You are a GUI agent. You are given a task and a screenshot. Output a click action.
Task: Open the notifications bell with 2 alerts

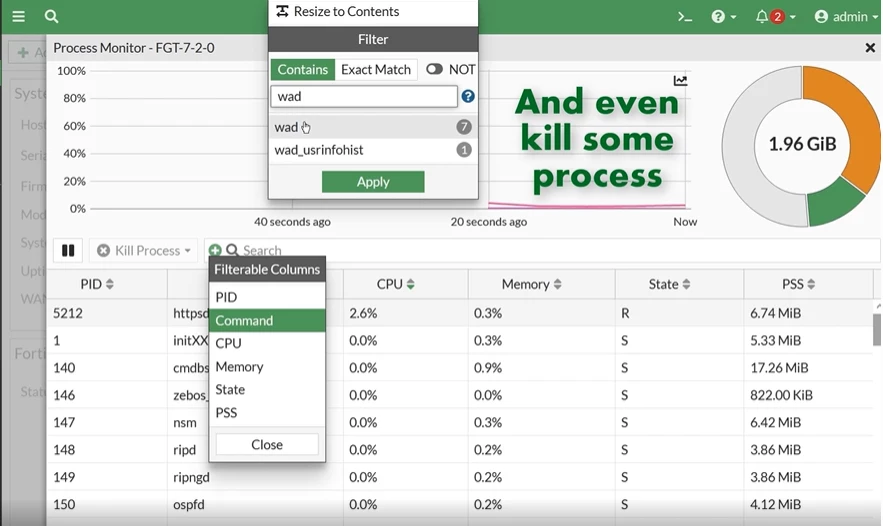point(775,17)
